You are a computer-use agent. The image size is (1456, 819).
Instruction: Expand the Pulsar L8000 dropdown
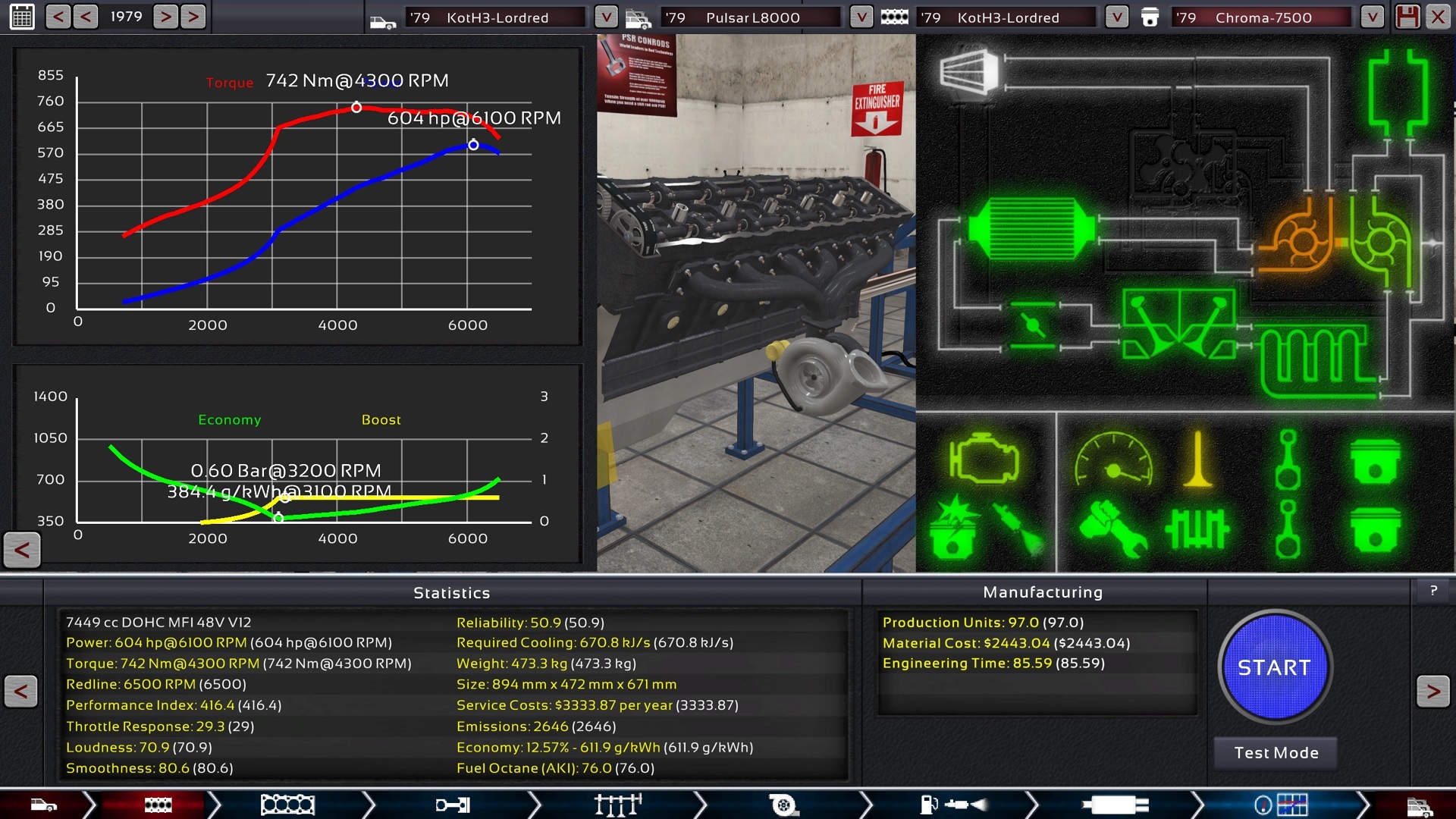tap(861, 17)
